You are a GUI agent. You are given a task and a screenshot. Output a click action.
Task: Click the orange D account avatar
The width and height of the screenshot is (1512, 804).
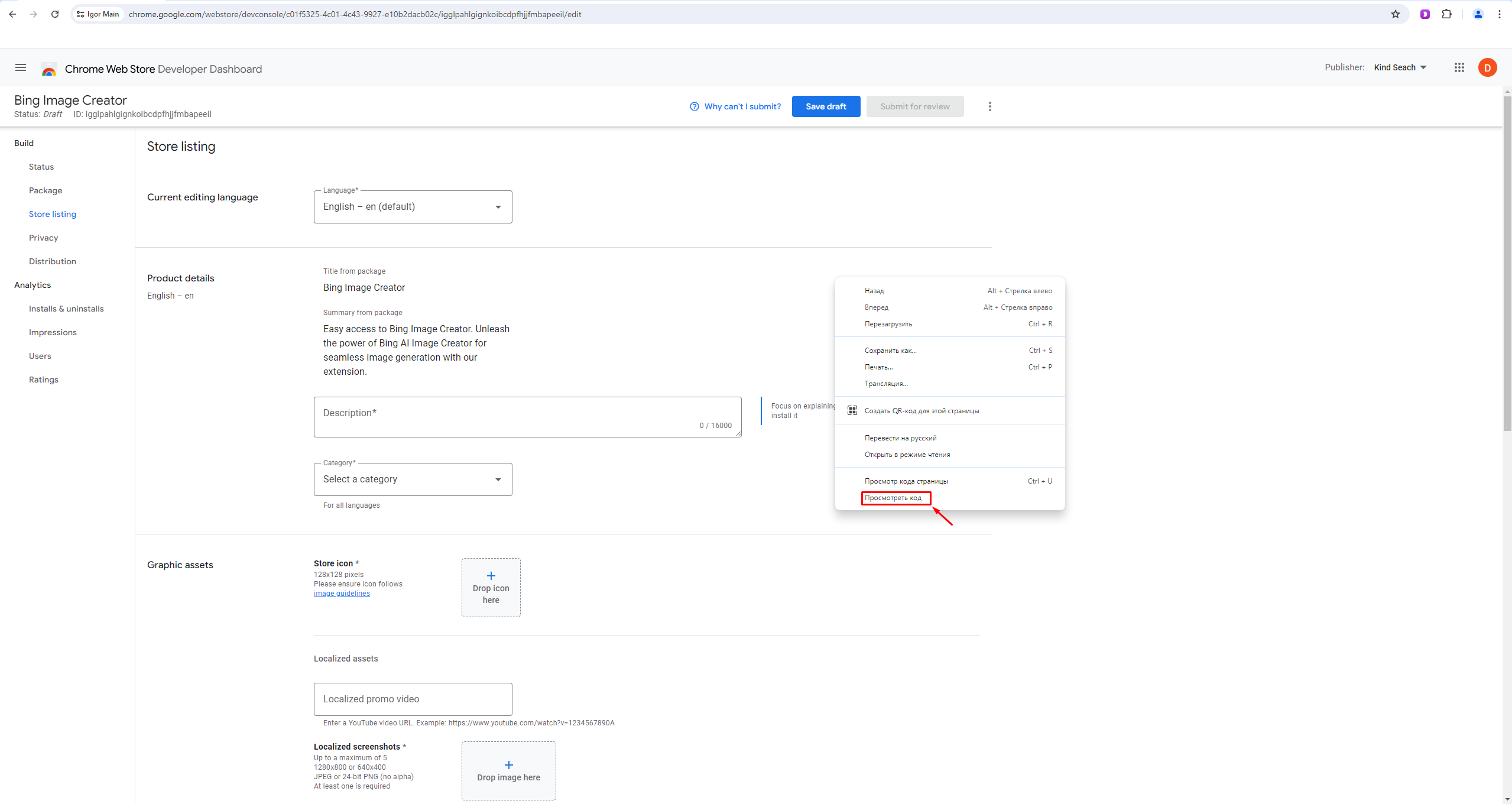tap(1487, 68)
